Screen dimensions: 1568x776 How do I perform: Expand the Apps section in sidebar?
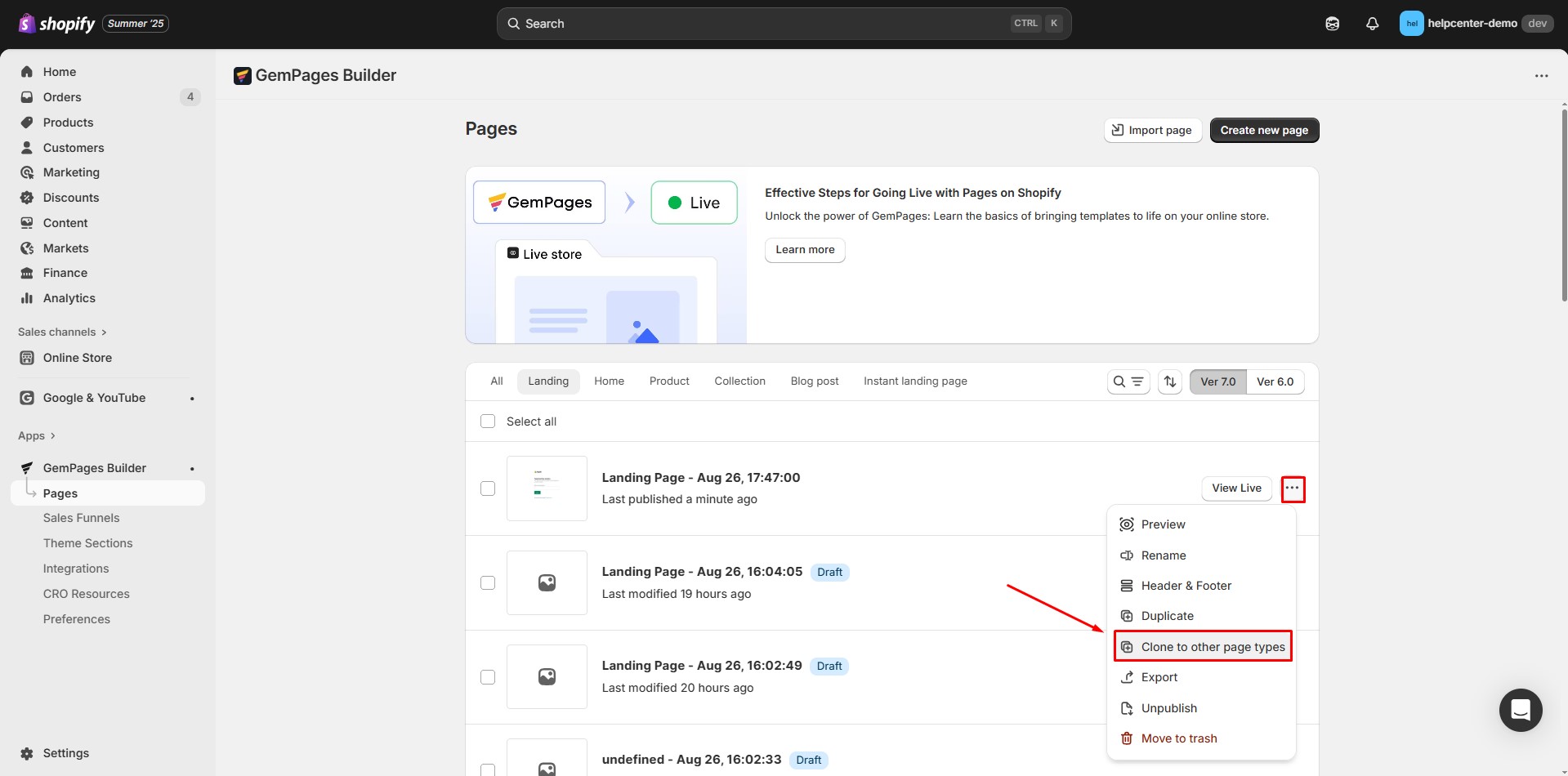pos(37,436)
